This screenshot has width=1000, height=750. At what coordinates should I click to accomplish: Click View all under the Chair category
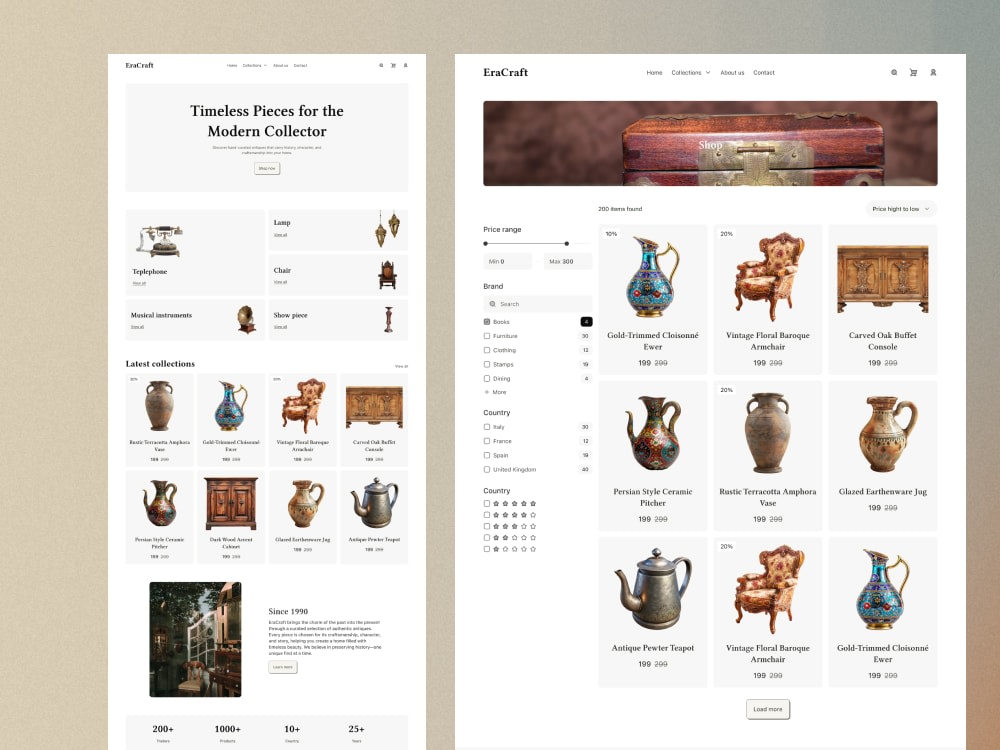(281, 282)
